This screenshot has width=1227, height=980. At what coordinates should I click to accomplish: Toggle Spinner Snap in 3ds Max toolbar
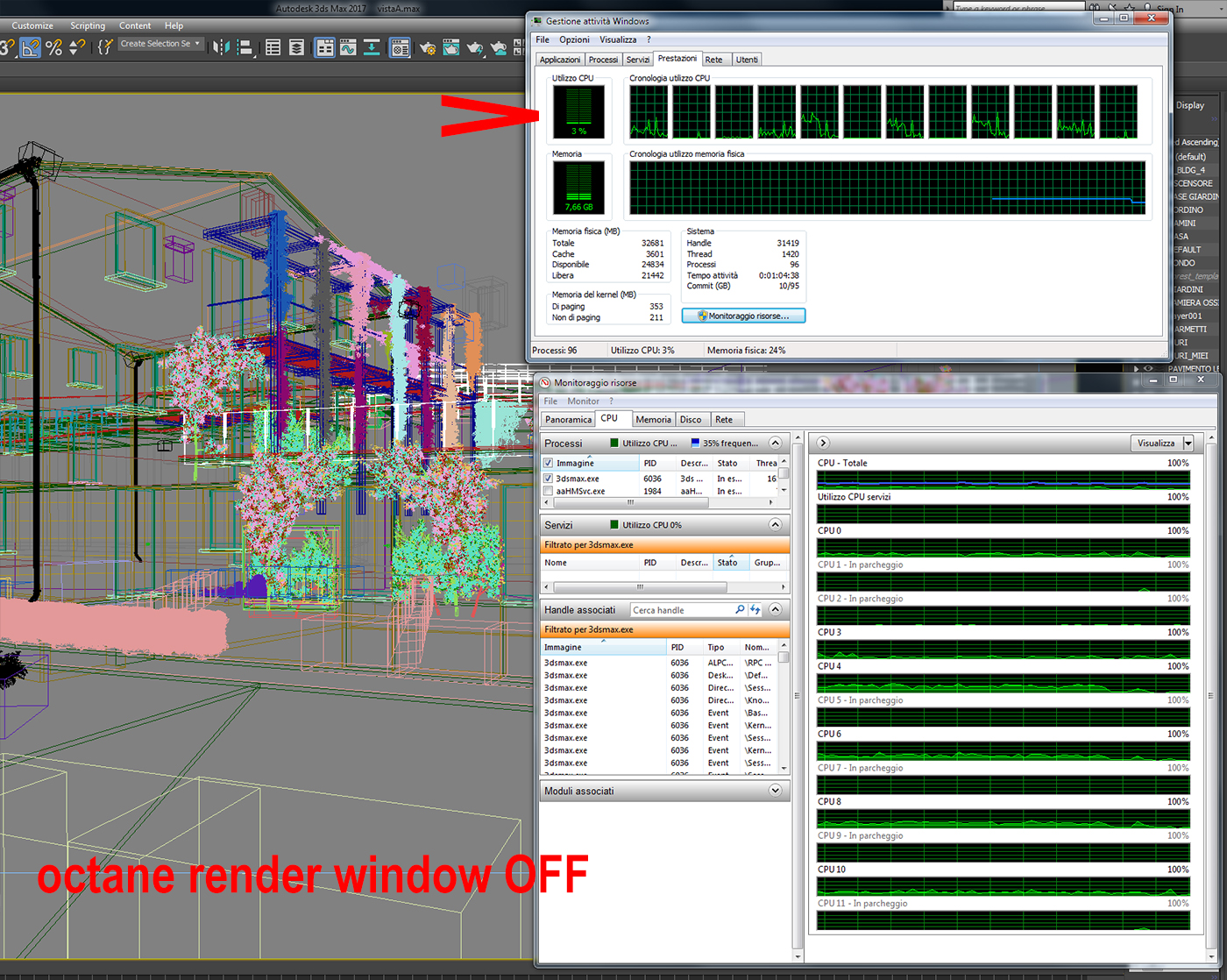[x=77, y=47]
